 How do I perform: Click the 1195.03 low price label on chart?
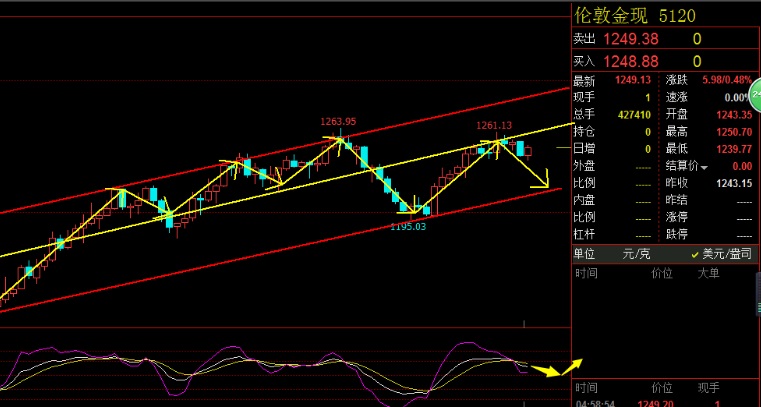point(408,226)
